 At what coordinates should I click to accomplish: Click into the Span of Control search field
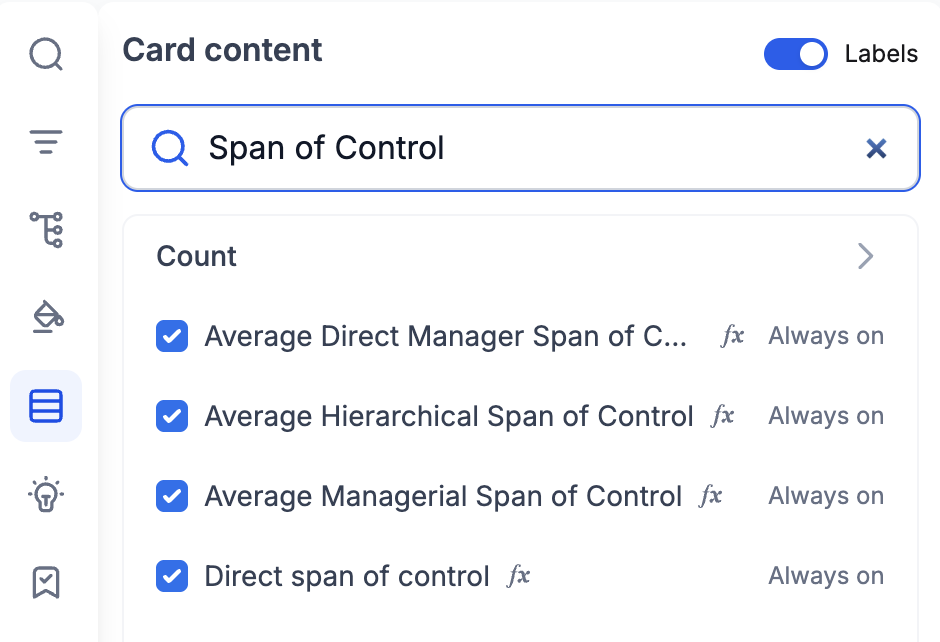[x=500, y=149]
